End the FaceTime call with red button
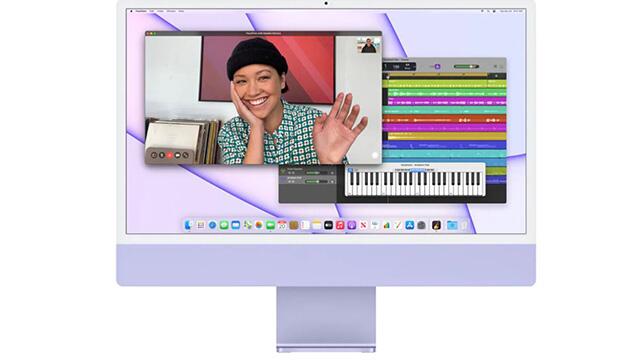Viewport: 640px width, 360px height. (170, 155)
